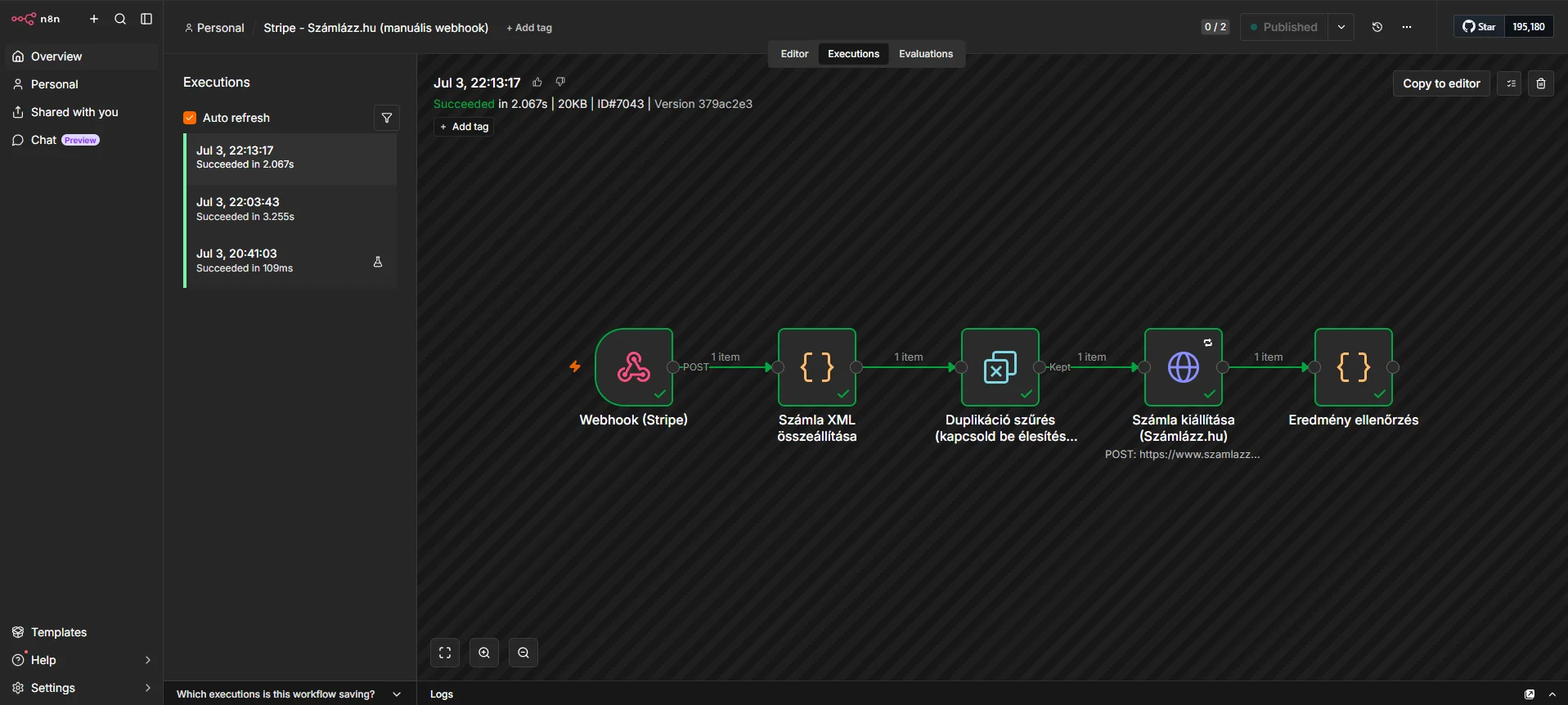Click the GitHub Star button
The height and width of the screenshot is (705, 1568).
pos(1480,27)
